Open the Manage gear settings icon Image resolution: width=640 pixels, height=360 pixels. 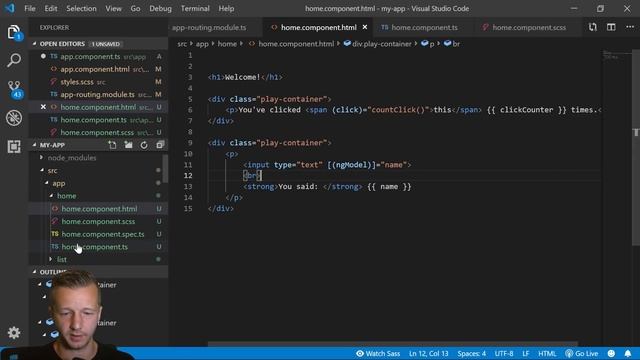(x=14, y=333)
